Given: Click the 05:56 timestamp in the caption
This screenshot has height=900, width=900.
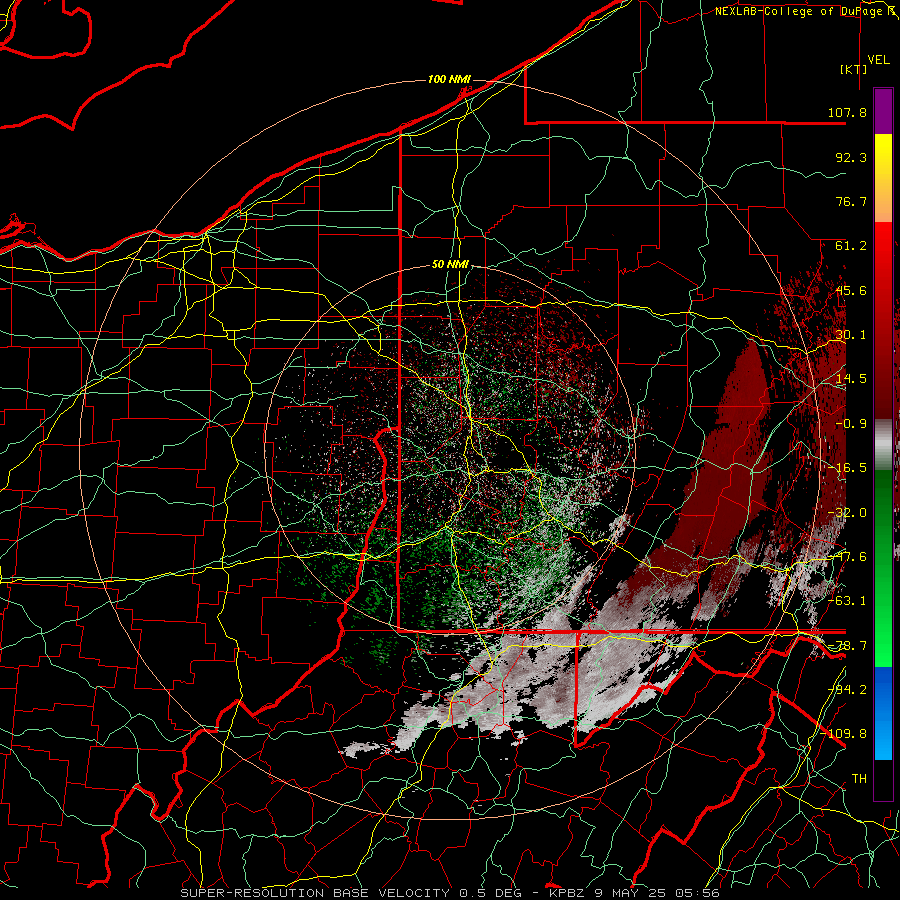Looking at the screenshot, I should point(697,893).
